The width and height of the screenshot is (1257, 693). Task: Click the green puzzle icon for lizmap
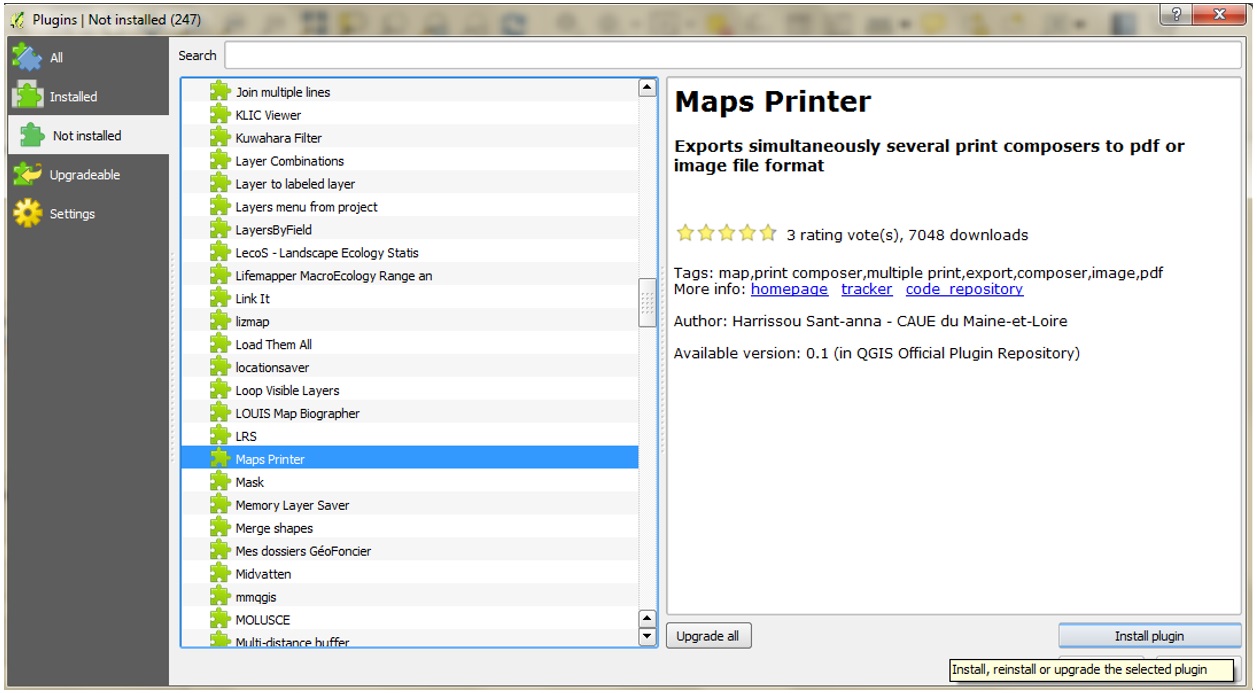220,321
